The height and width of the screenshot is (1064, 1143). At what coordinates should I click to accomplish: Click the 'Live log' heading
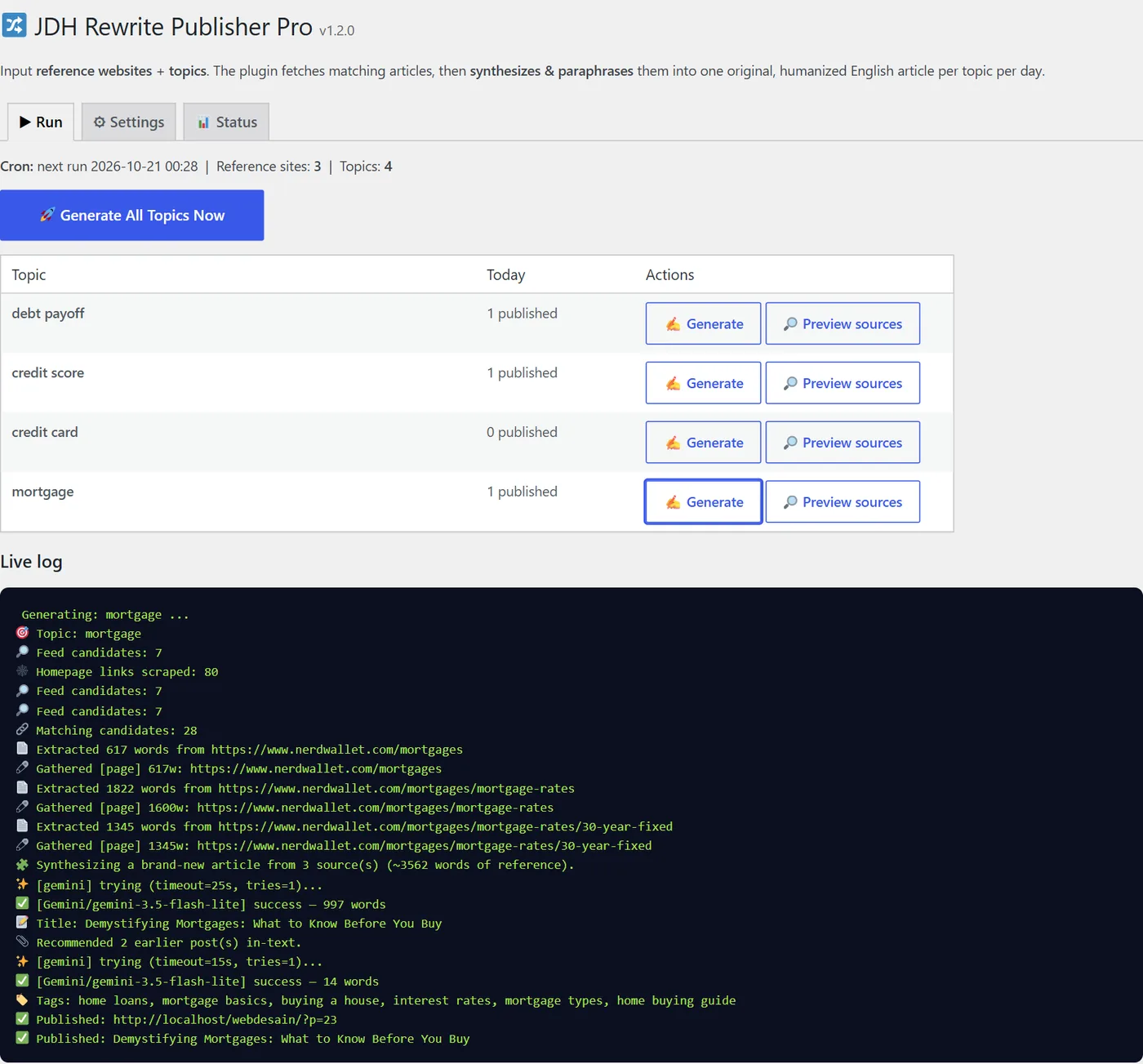[x=31, y=562]
